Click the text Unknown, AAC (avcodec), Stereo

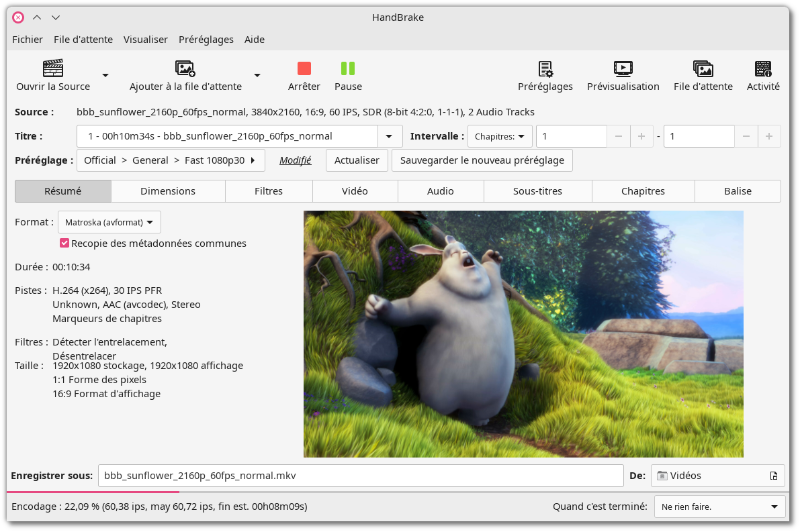click(x=126, y=305)
